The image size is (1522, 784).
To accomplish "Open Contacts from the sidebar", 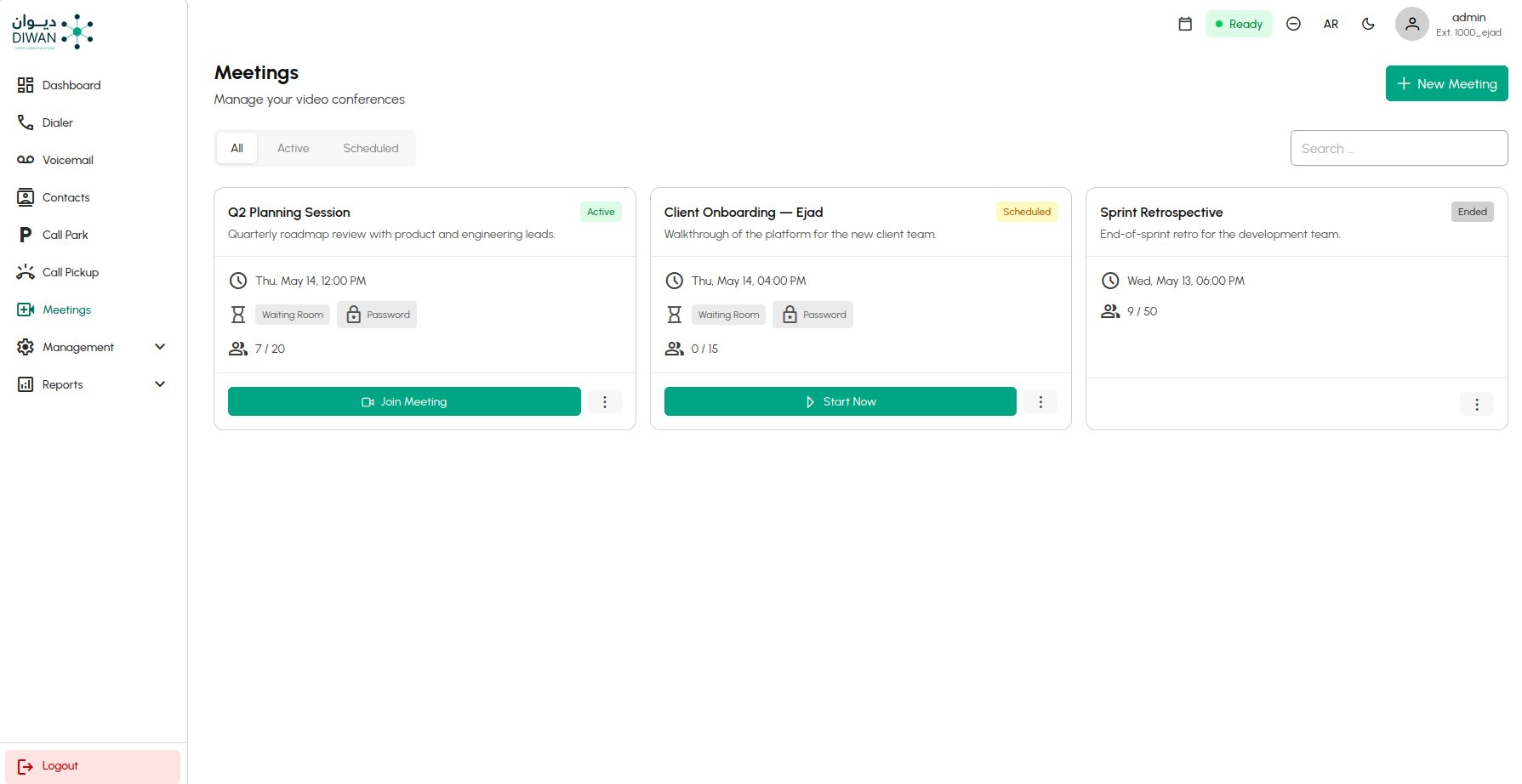I will [x=94, y=197].
